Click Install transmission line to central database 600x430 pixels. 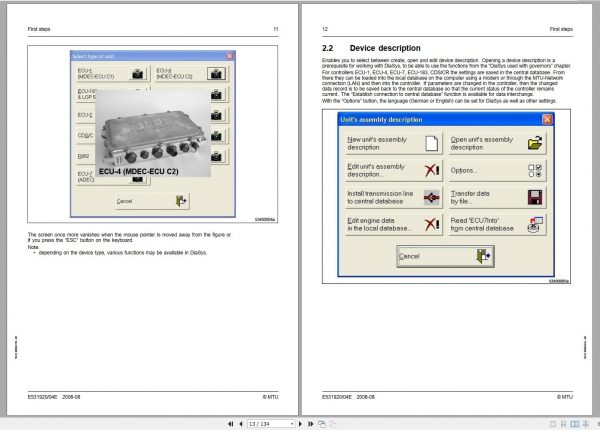pyautogui.click(x=394, y=197)
